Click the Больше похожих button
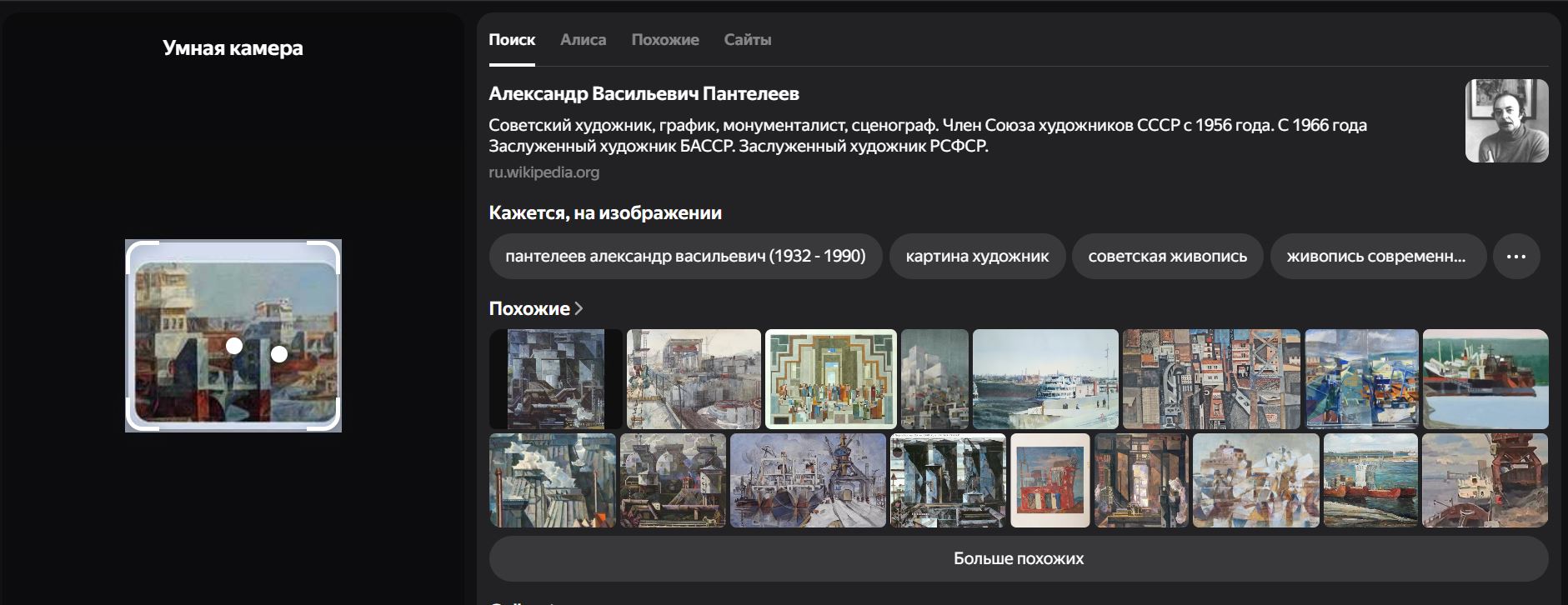The width and height of the screenshot is (1568, 605). pos(1018,559)
